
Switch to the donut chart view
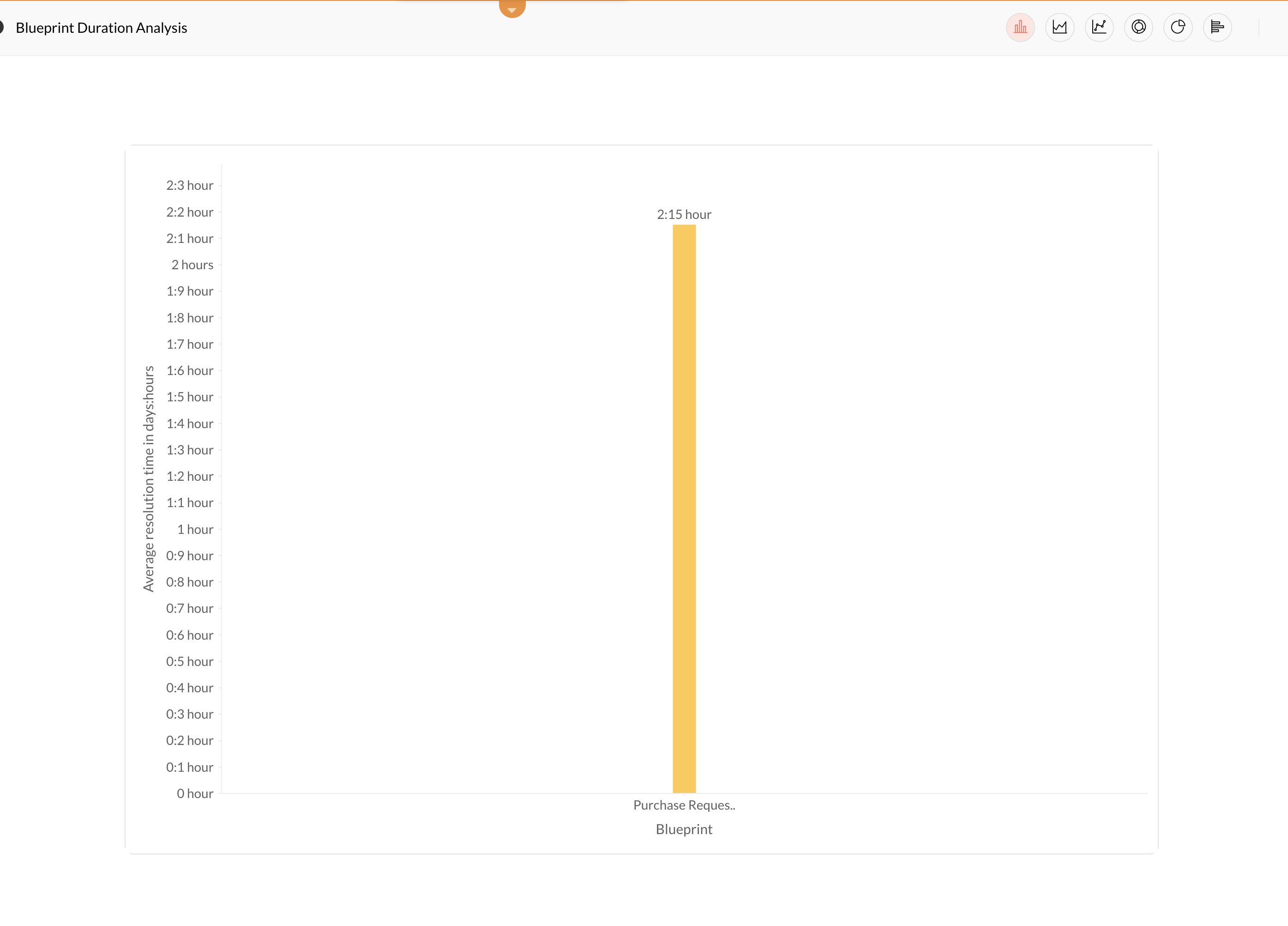(1138, 27)
